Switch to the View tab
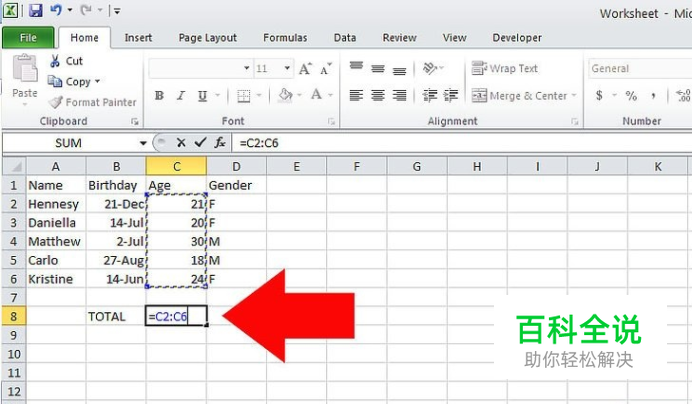The height and width of the screenshot is (404, 692). pos(455,38)
